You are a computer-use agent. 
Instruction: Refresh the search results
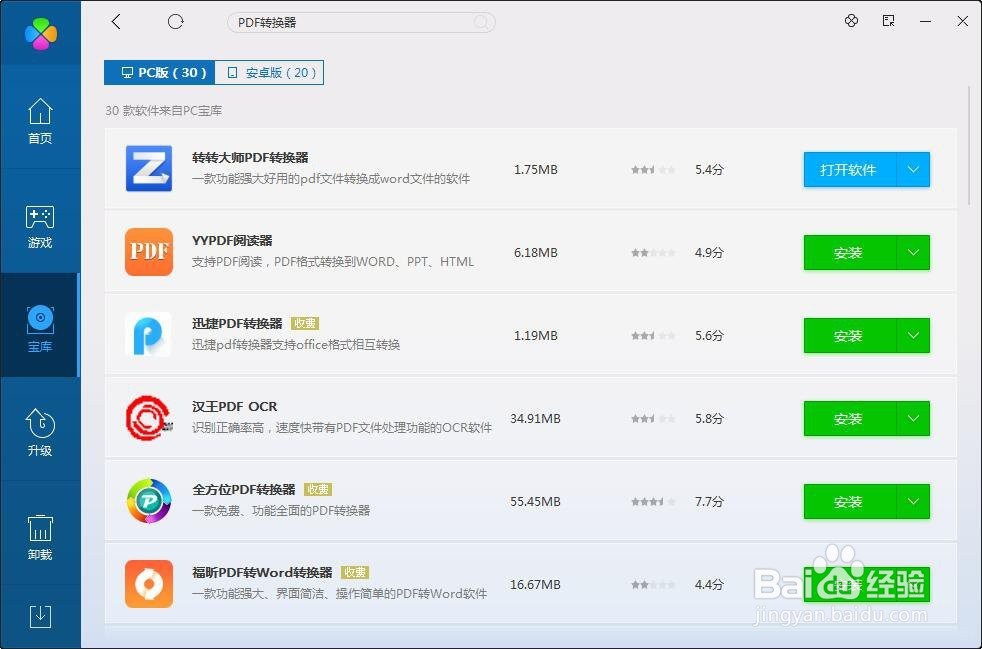tap(175, 21)
